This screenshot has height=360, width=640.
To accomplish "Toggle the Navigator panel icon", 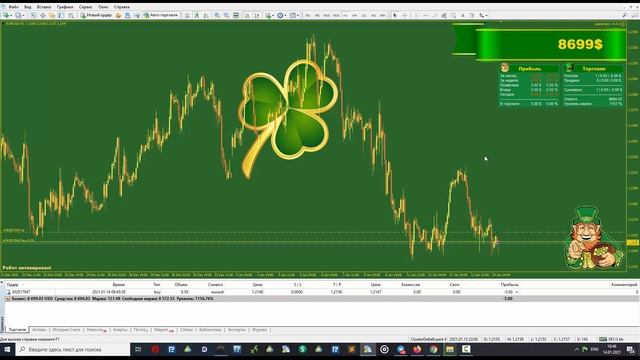I will pyautogui.click(x=52, y=15).
